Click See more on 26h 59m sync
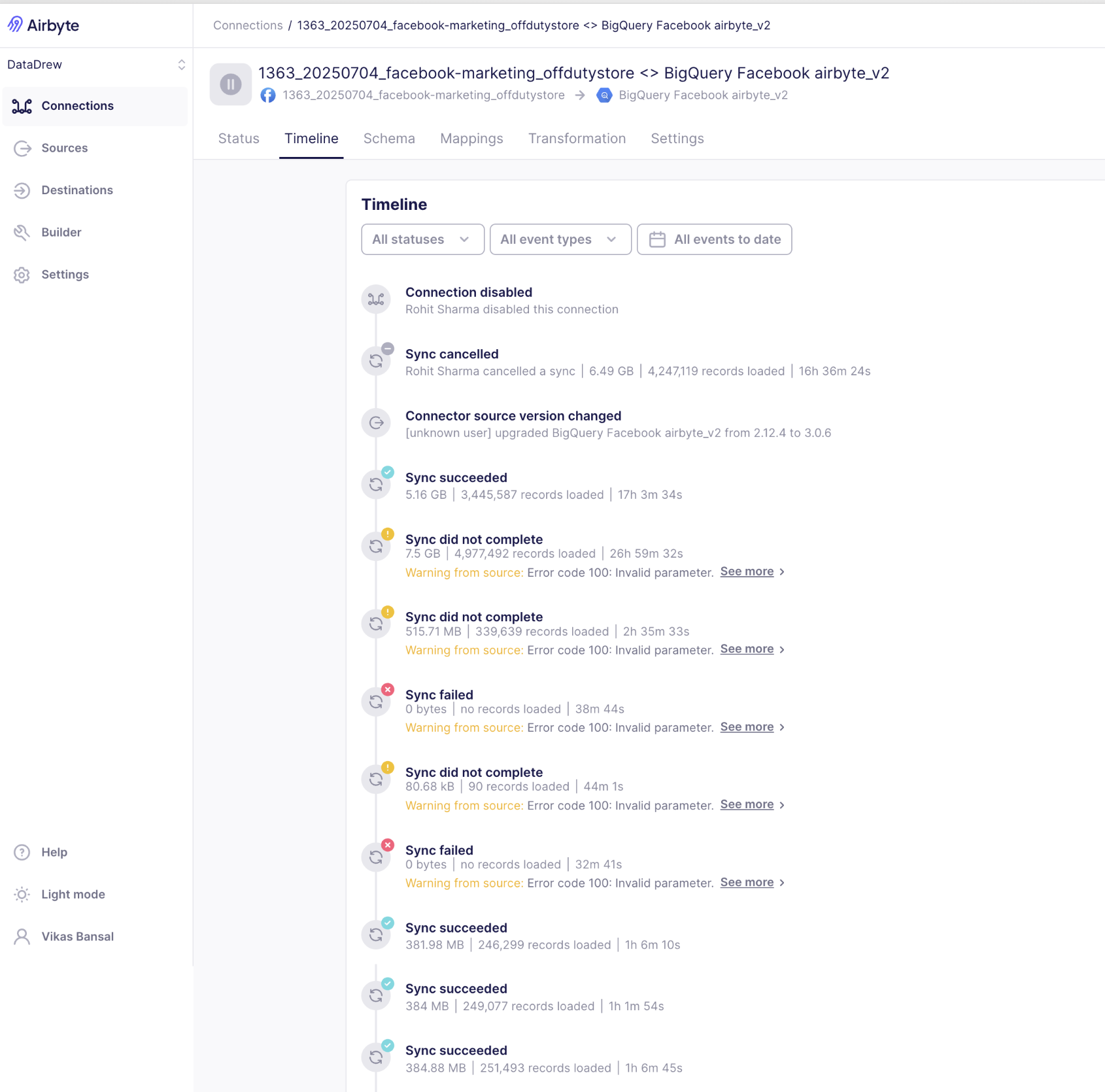The height and width of the screenshot is (1092, 1105). pyautogui.click(x=747, y=572)
